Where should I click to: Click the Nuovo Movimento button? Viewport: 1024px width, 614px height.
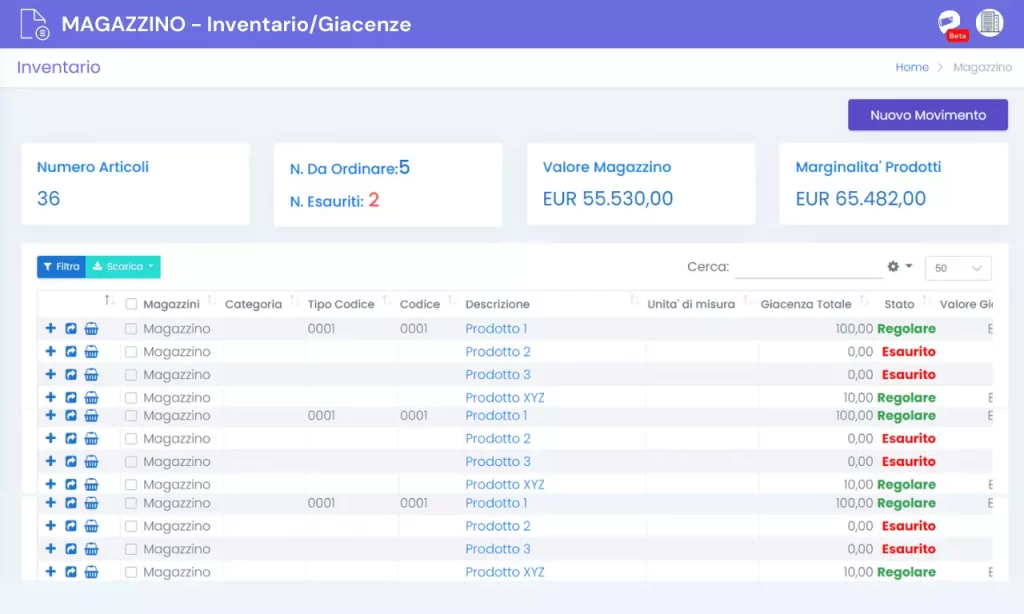coord(927,115)
